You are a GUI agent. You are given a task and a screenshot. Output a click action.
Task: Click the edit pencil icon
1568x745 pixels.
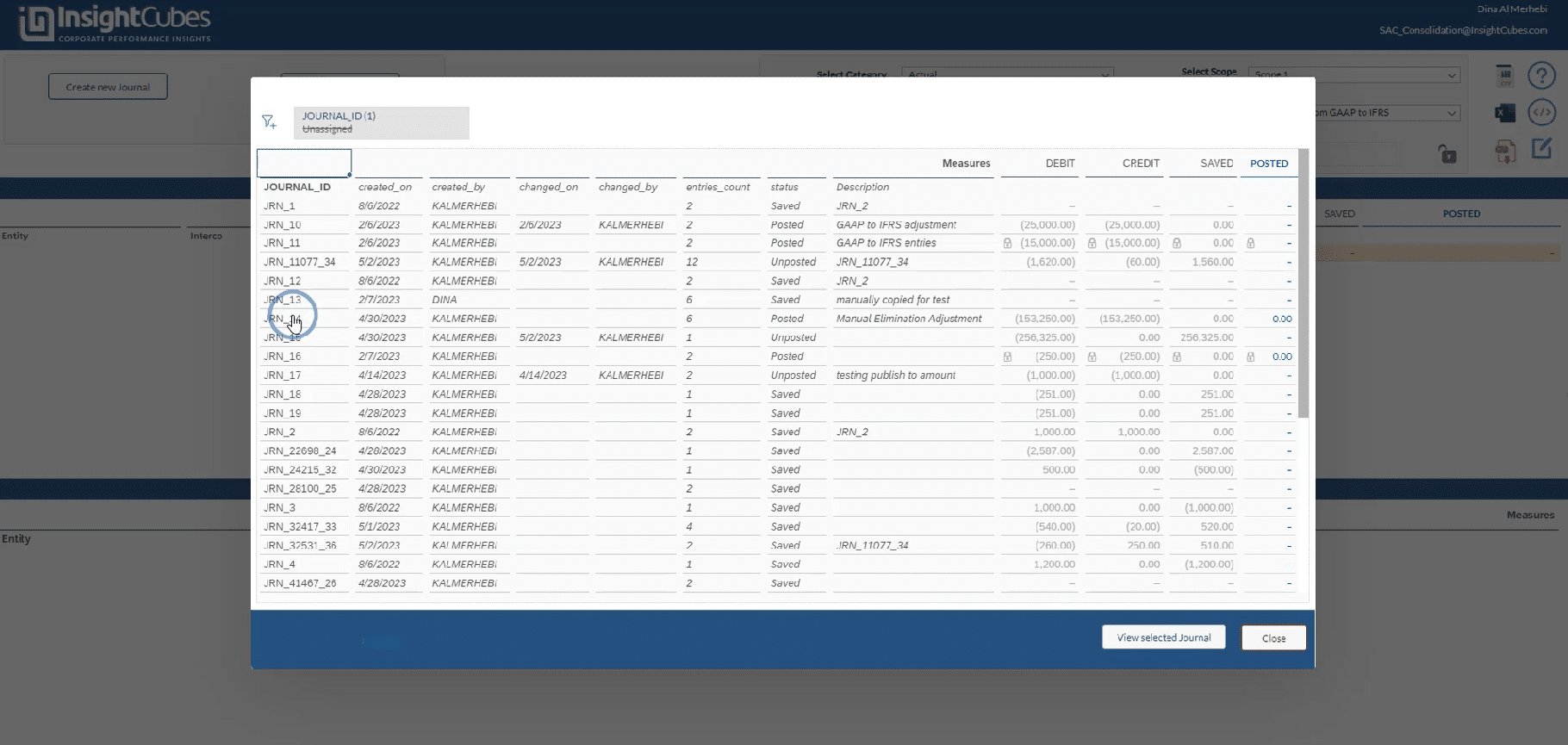1541,149
